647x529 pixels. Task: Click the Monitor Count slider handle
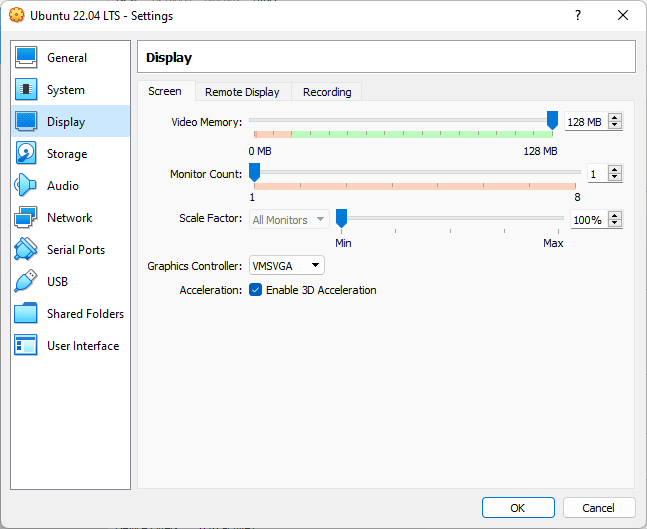tap(255, 172)
